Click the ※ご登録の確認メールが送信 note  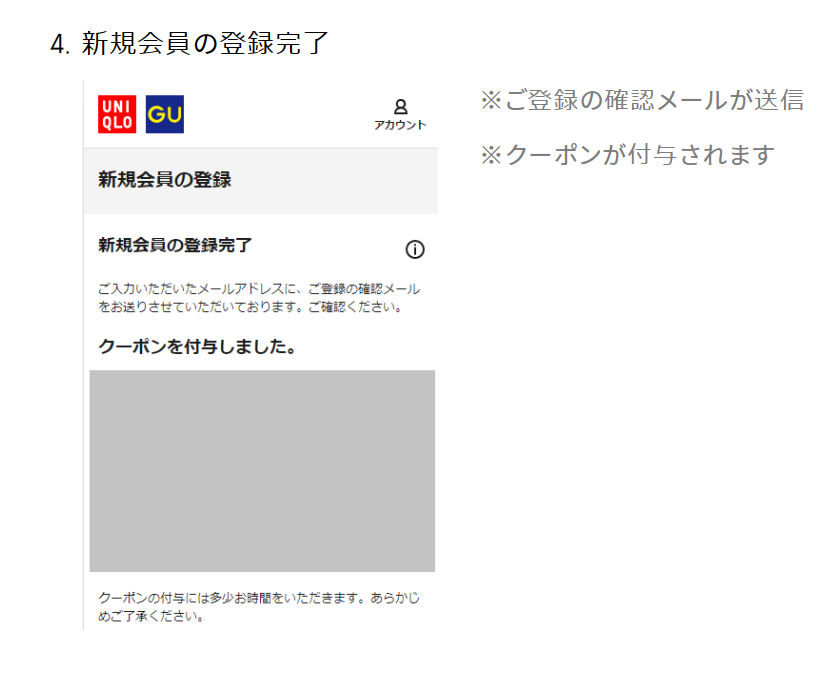click(642, 100)
